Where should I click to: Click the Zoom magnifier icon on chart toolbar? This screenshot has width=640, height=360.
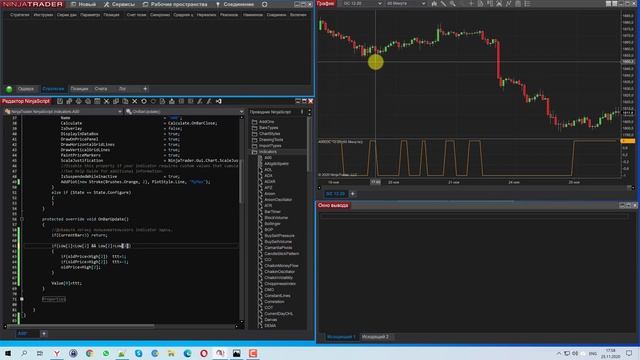(x=453, y=4)
